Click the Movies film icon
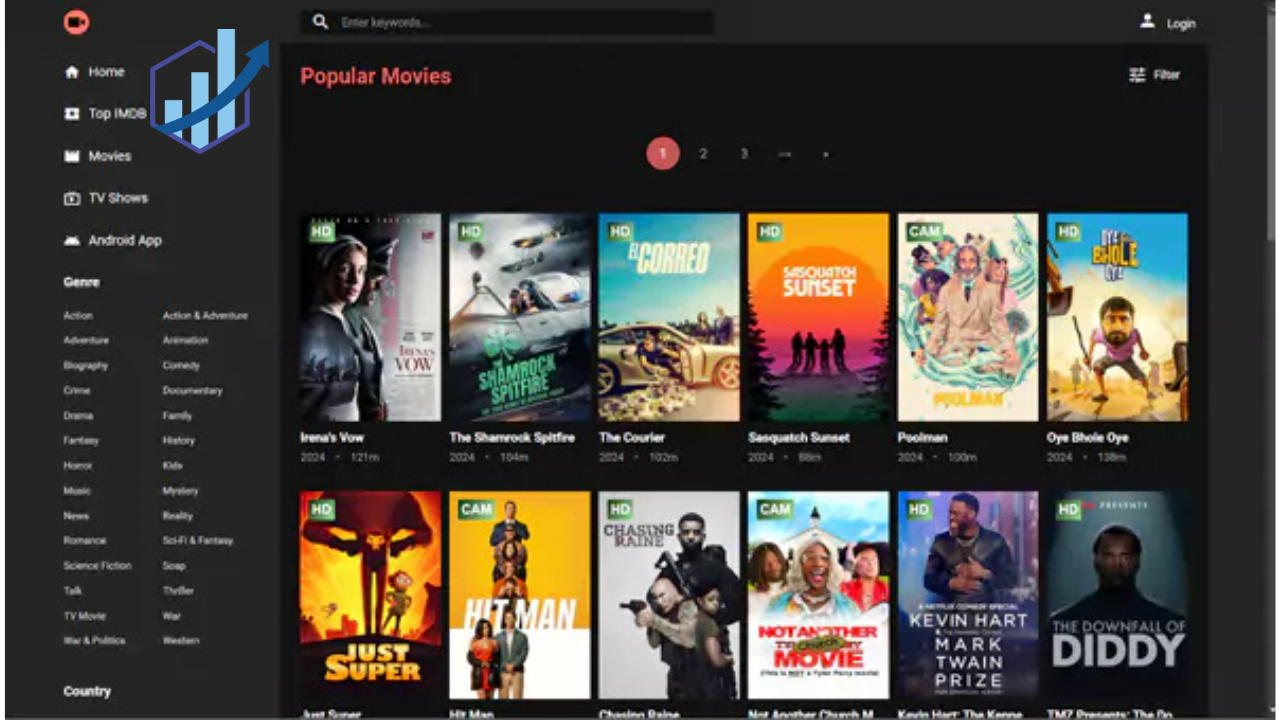Image resolution: width=1280 pixels, height=720 pixels. pyautogui.click(x=72, y=156)
